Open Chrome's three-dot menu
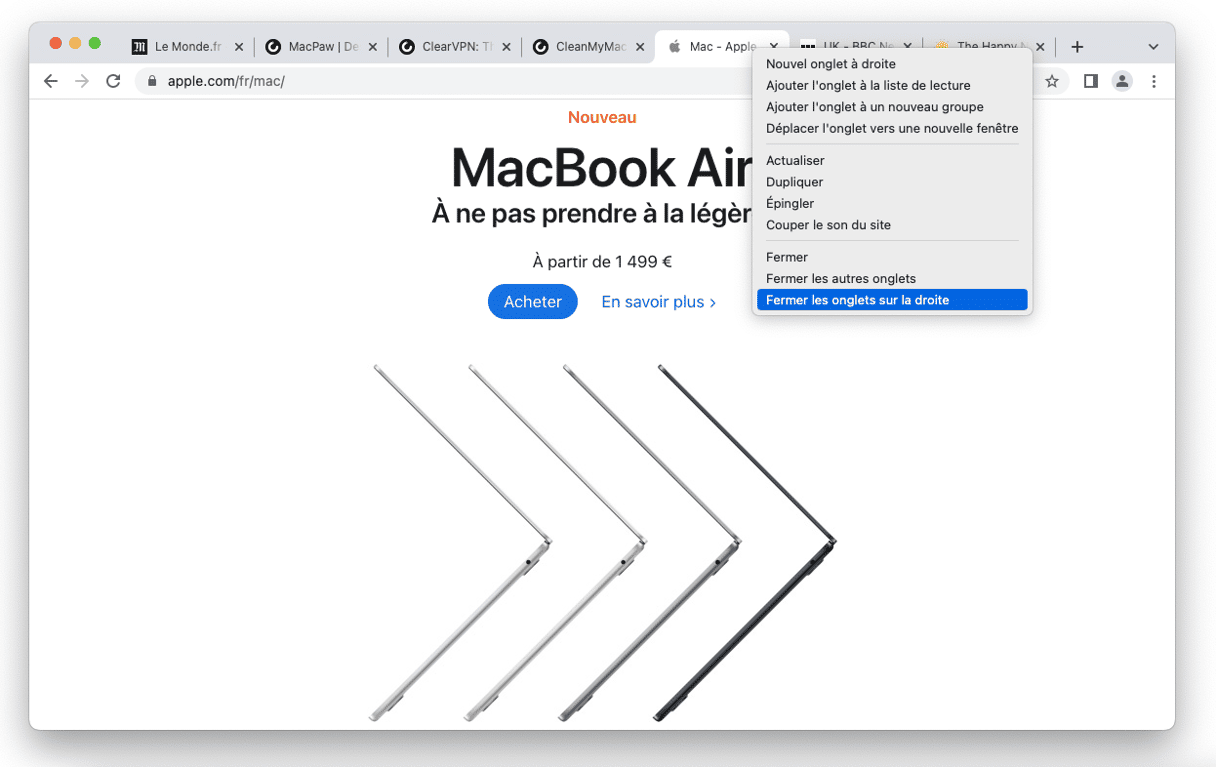1216x767 pixels. (x=1154, y=81)
